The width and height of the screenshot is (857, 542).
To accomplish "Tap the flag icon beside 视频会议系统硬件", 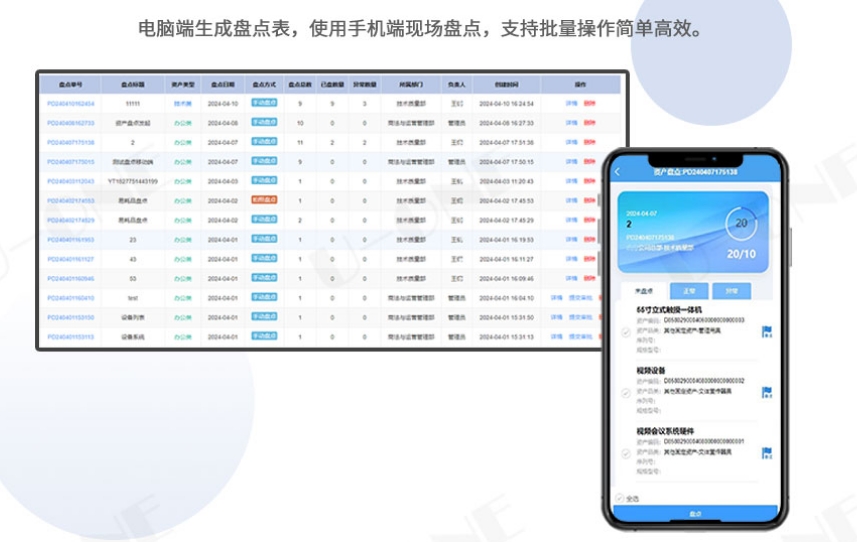I will click(767, 453).
